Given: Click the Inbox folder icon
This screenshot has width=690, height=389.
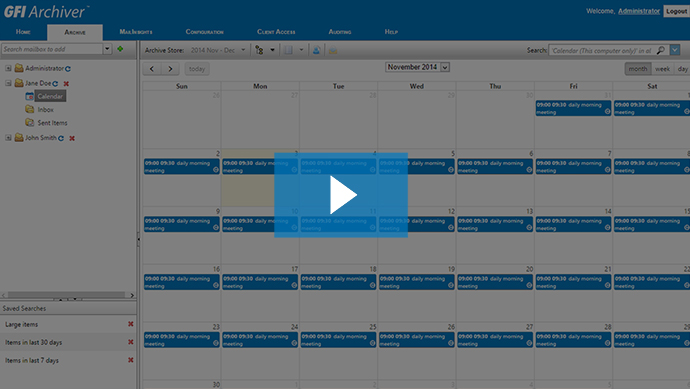Looking at the screenshot, I should pyautogui.click(x=29, y=109).
